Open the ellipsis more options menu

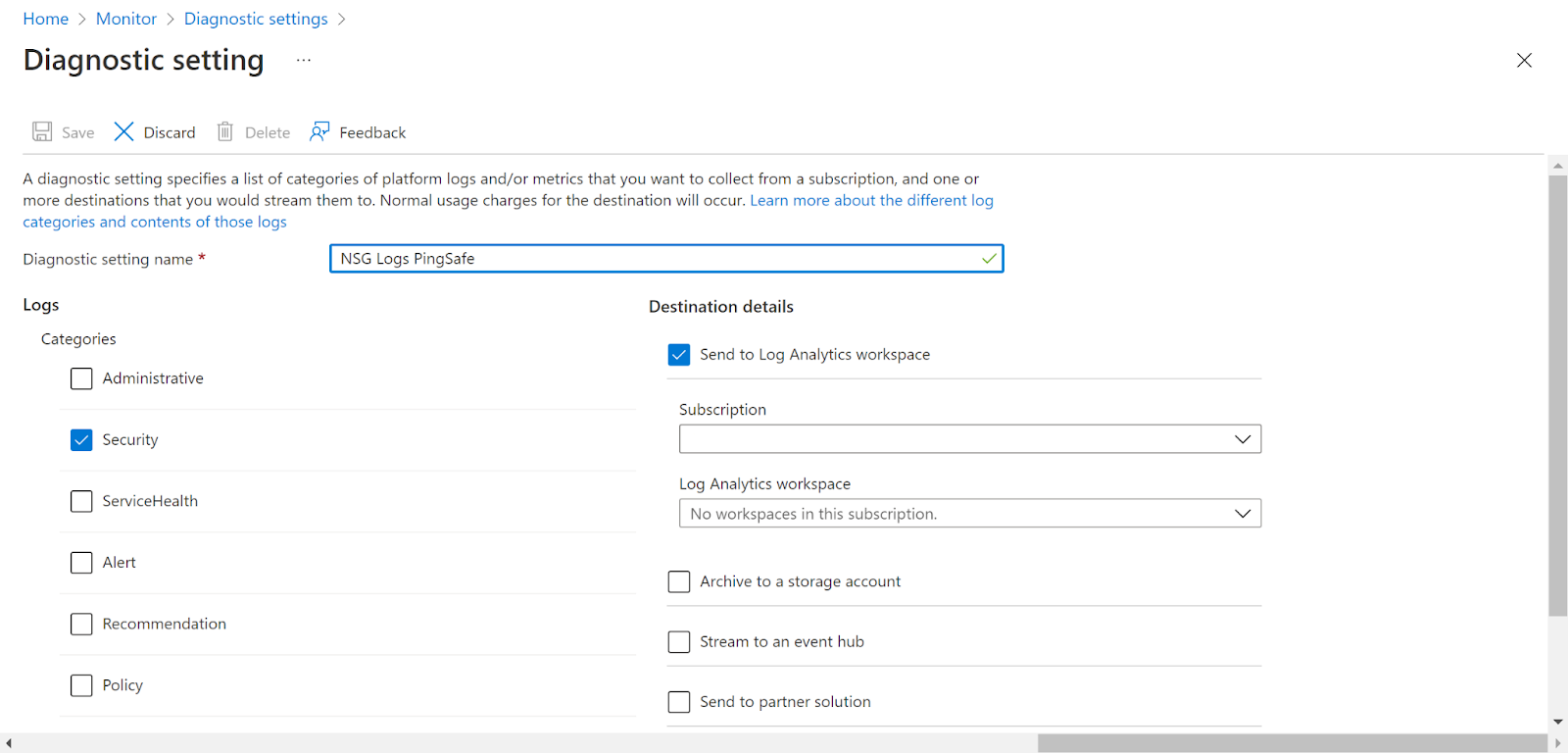(x=304, y=61)
